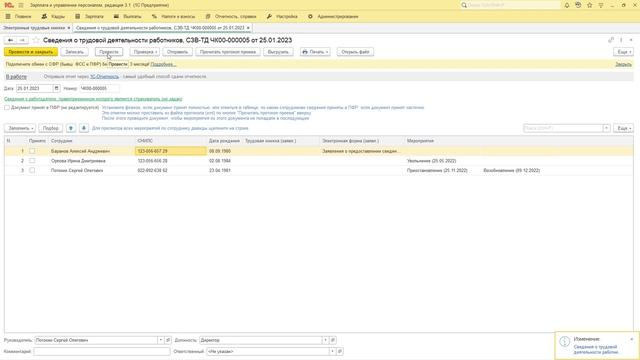Click the Открыть файл button
This screenshot has height=360, width=640.
coord(355,52)
